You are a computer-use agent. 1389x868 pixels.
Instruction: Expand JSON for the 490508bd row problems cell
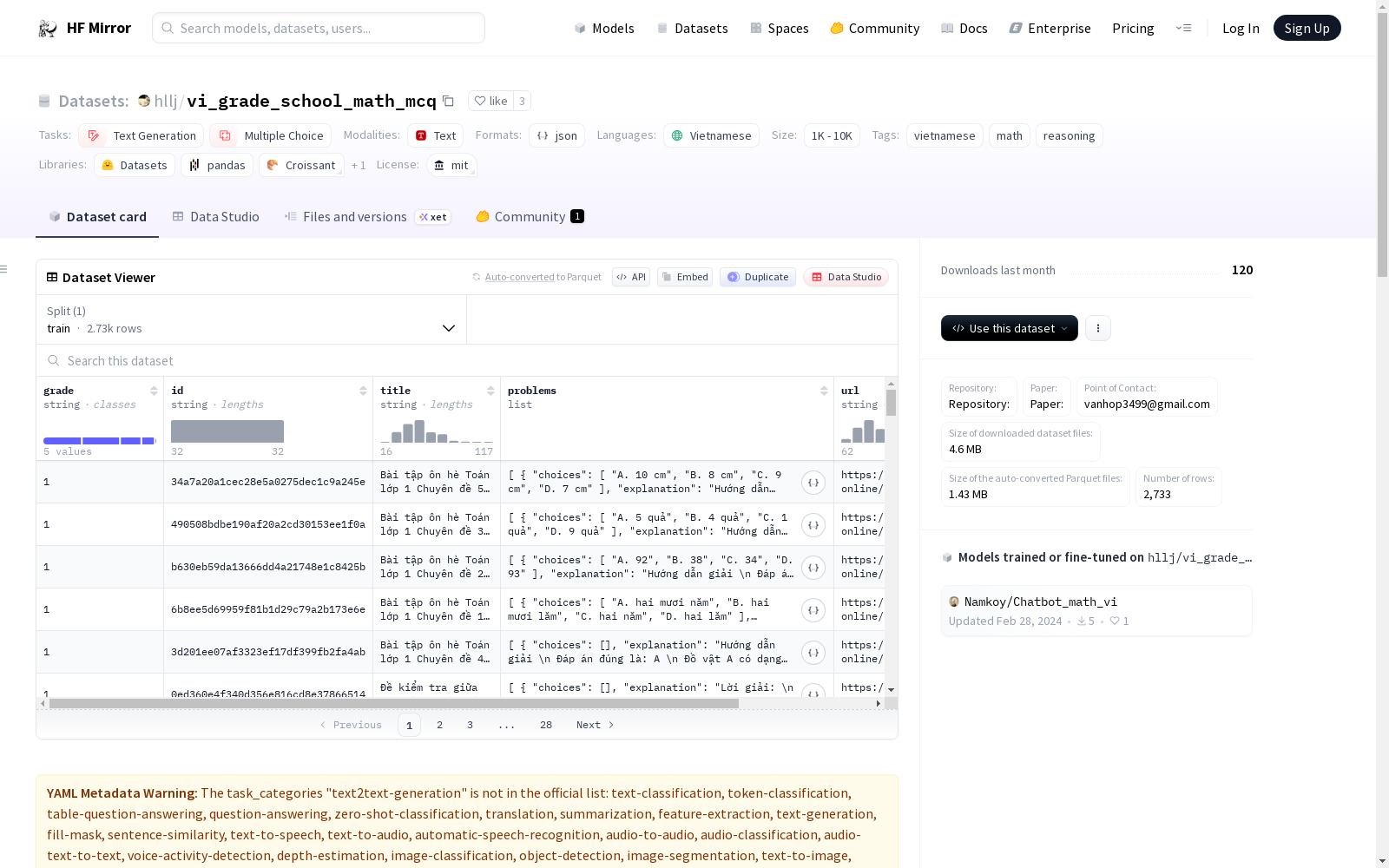point(813,525)
